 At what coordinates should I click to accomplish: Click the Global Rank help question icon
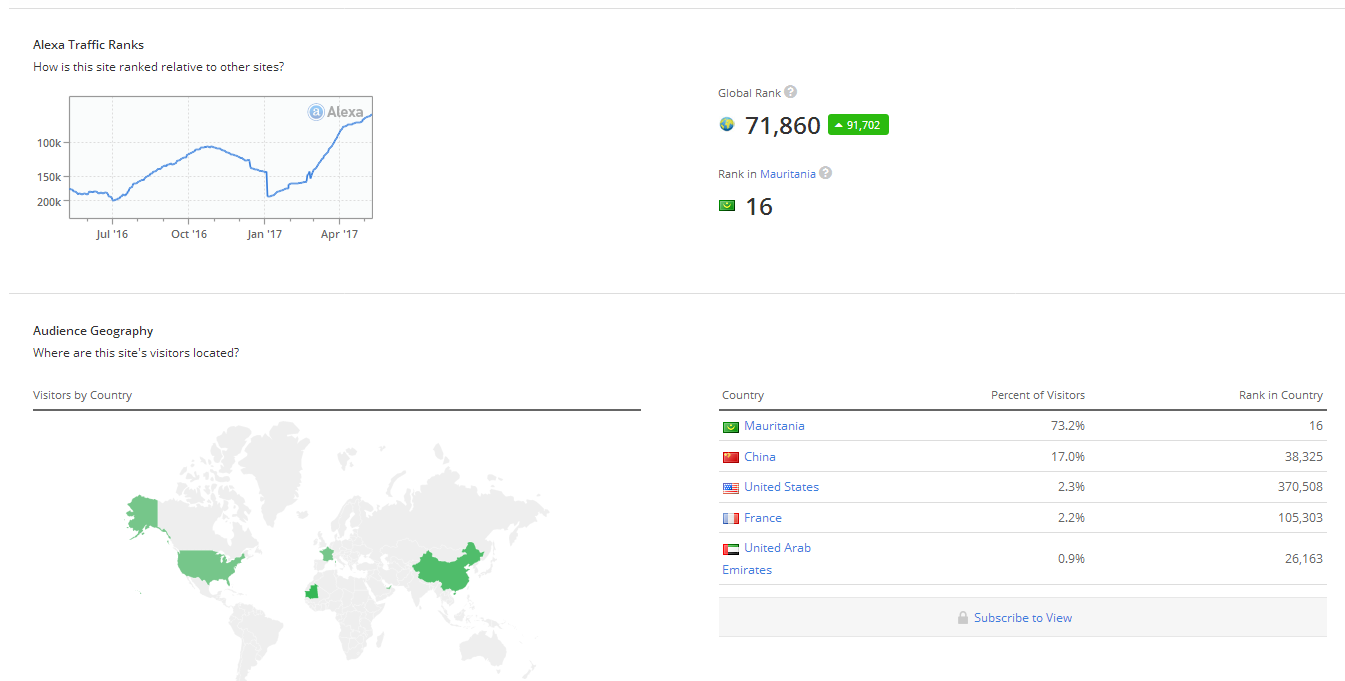tap(790, 92)
